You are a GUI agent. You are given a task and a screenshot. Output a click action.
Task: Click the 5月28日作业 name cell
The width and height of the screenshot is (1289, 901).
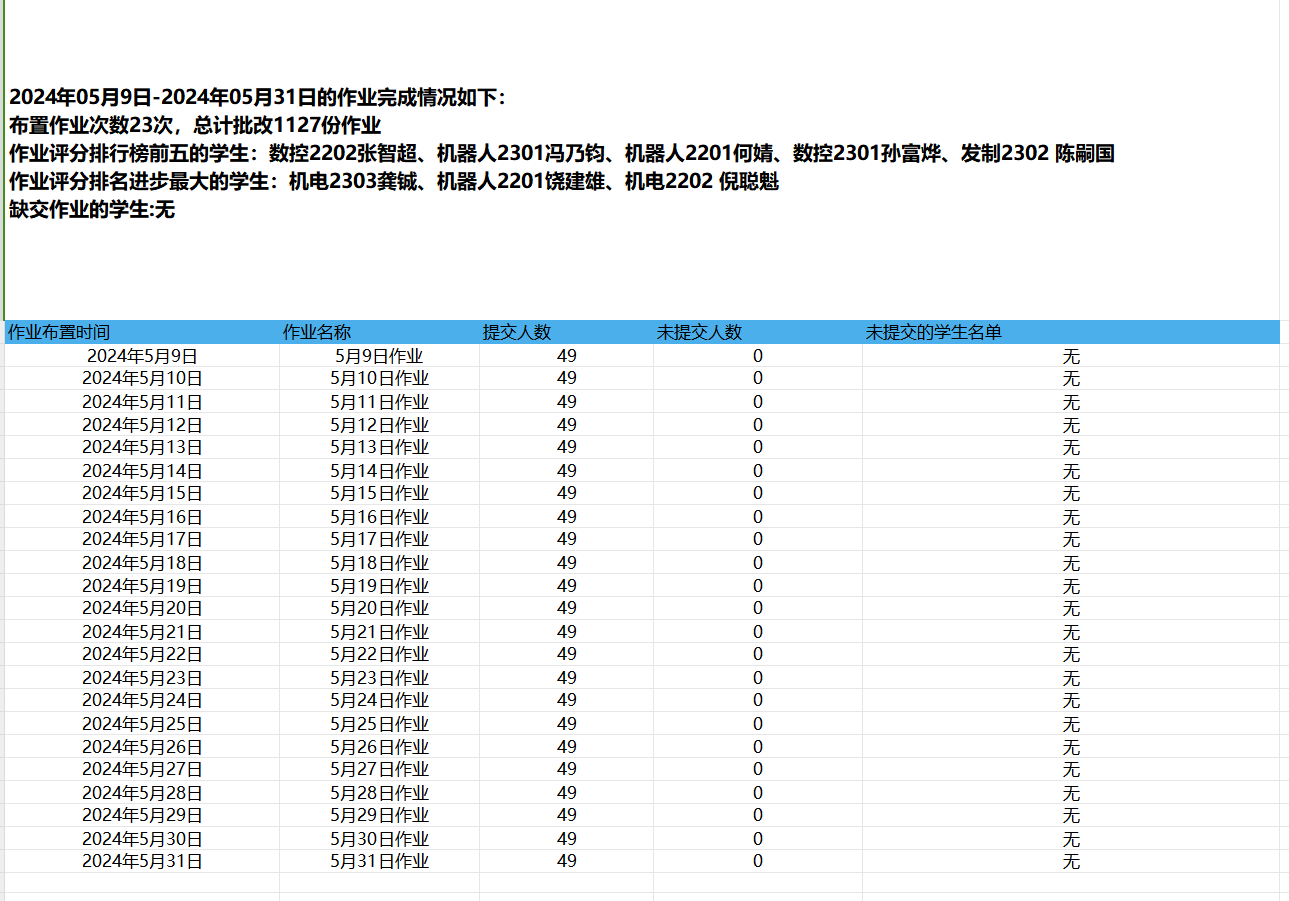pos(379,793)
